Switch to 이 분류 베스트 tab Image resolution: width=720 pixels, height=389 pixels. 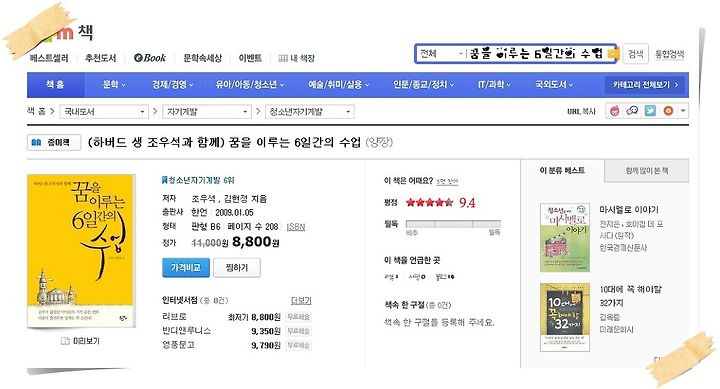coord(562,170)
